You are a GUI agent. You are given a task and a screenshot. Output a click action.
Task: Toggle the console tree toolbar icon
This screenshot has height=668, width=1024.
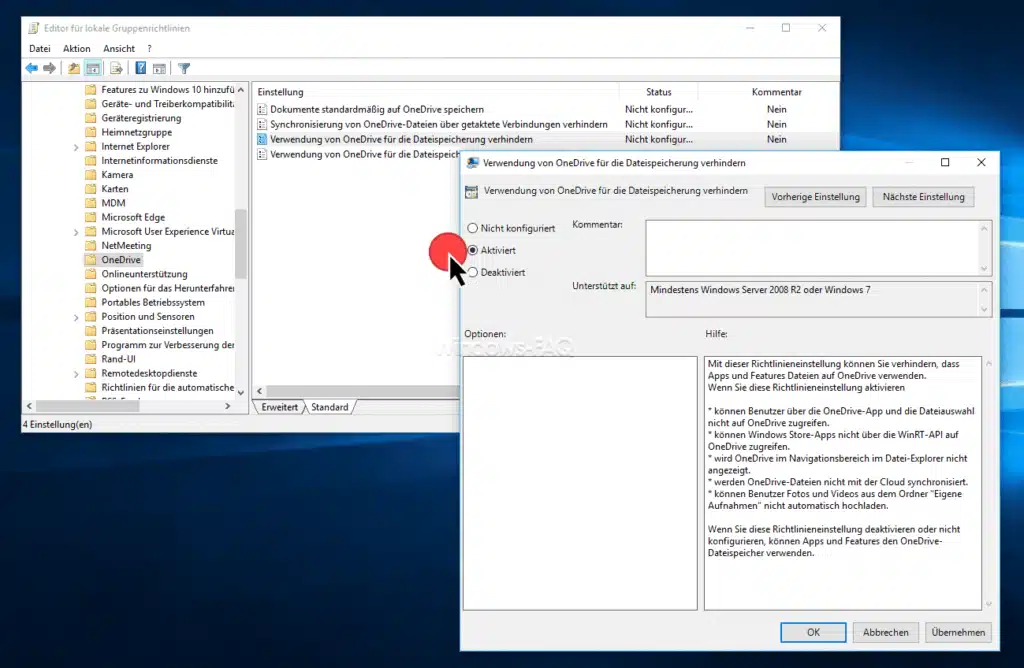(x=93, y=68)
